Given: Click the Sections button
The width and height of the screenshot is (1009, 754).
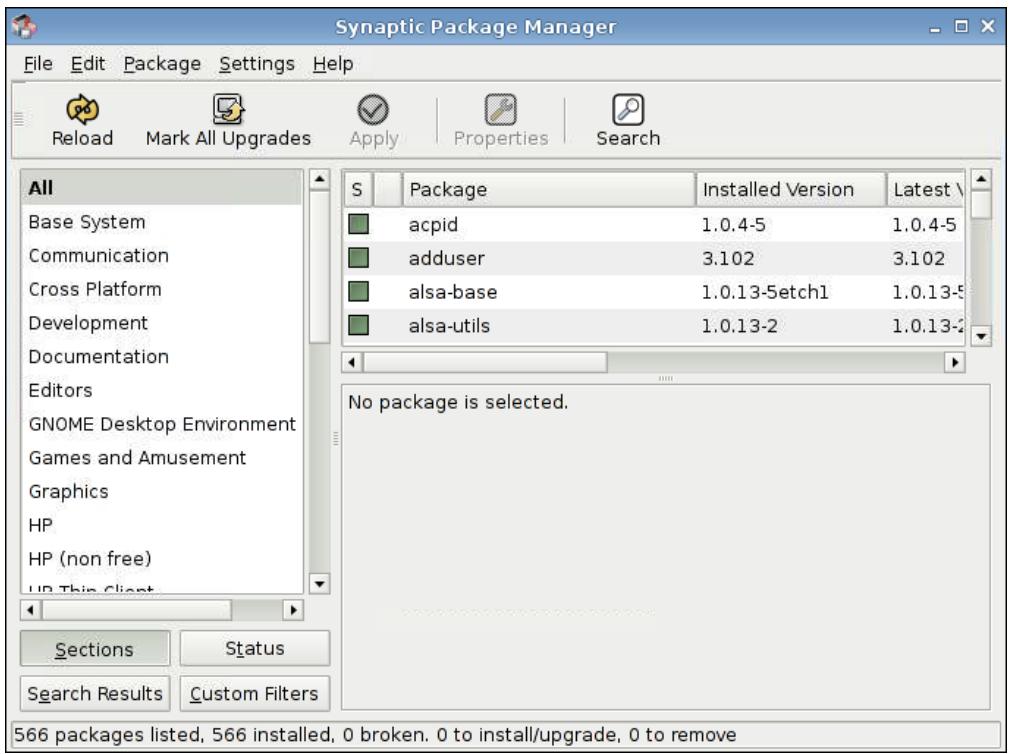Looking at the screenshot, I should (x=95, y=648).
